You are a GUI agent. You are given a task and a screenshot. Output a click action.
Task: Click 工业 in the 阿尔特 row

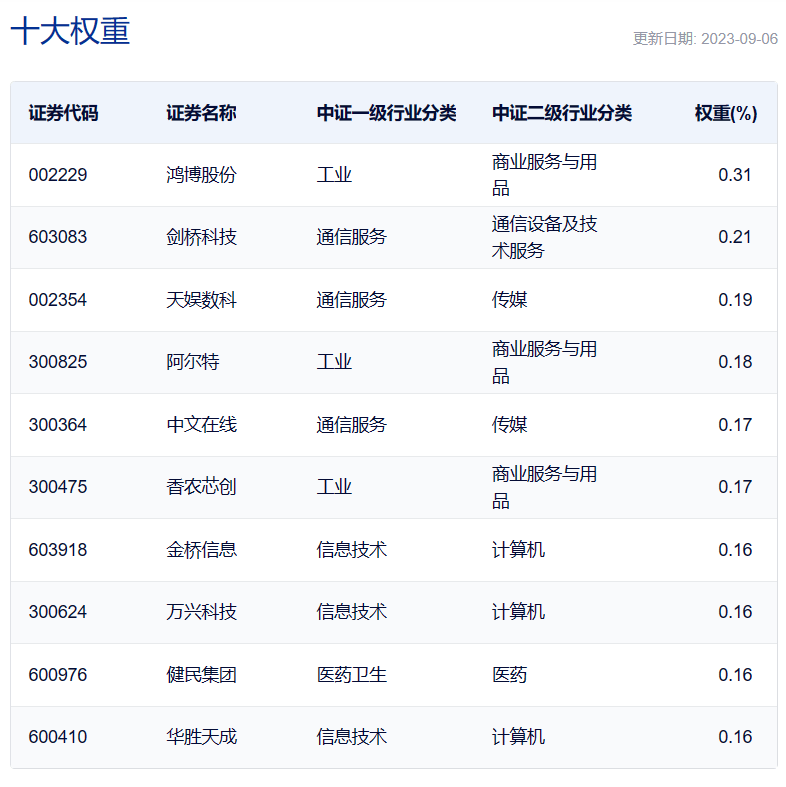[334, 362]
